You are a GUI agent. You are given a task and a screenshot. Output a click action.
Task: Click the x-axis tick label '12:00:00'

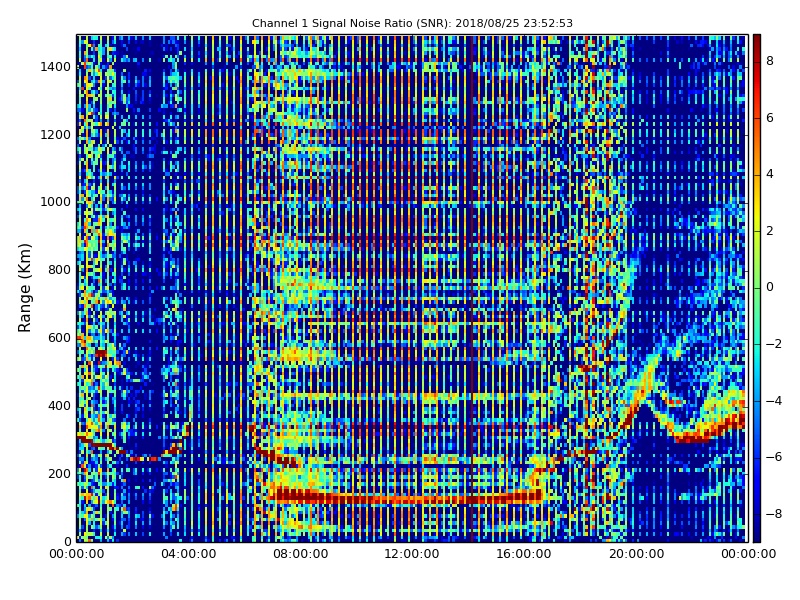412,554
